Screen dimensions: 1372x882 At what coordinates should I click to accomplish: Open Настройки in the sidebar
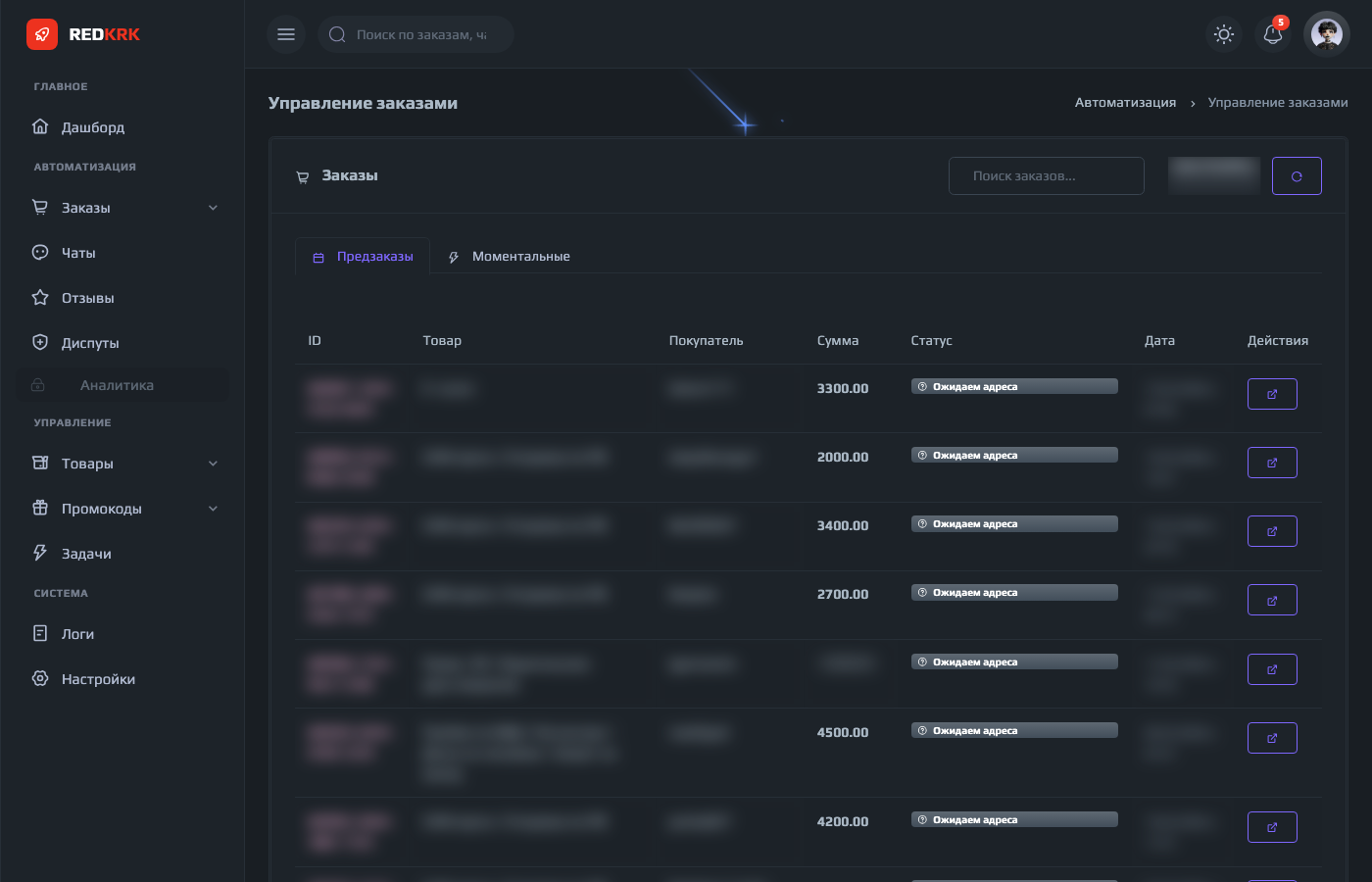point(98,679)
